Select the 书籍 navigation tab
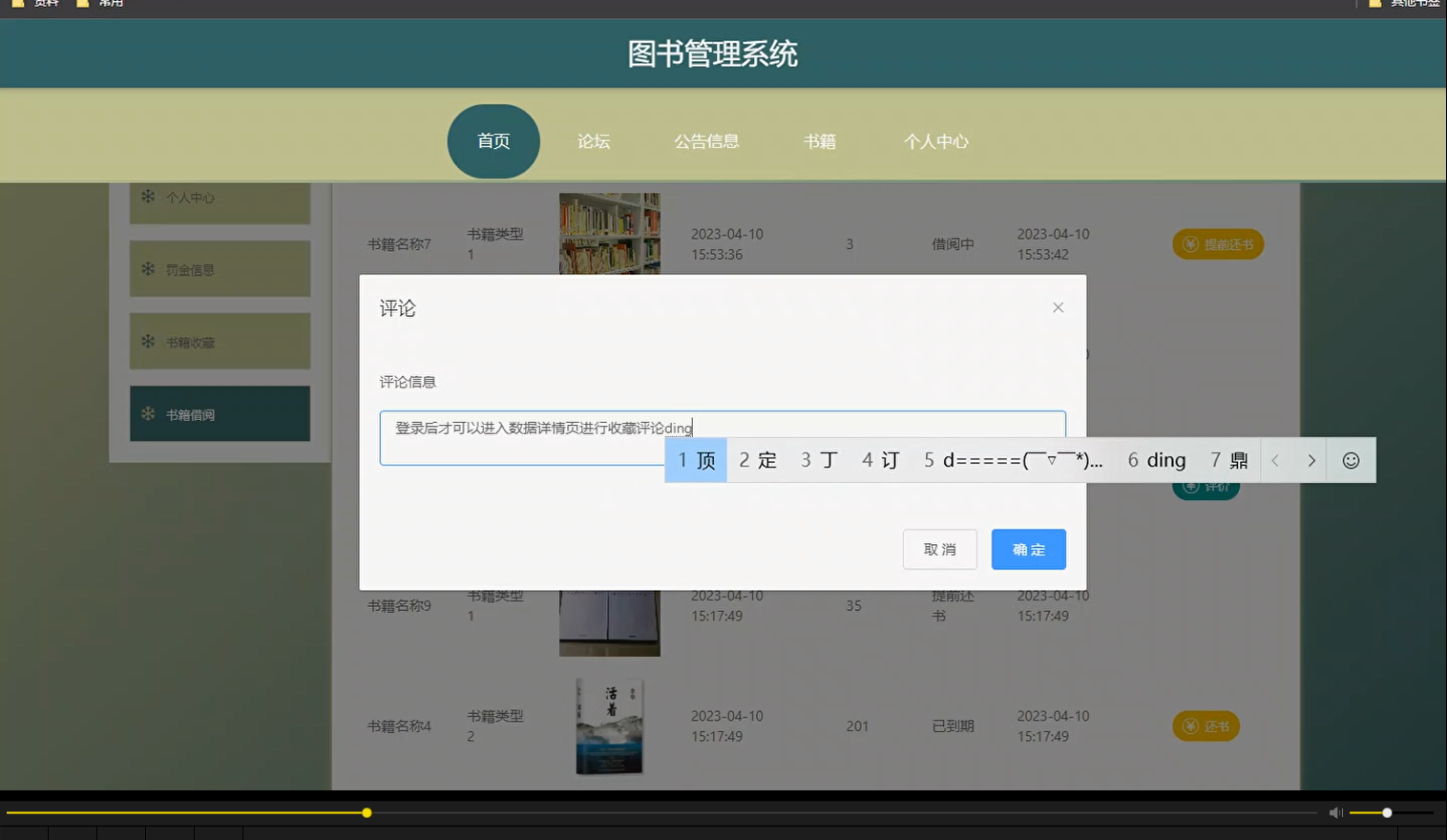 820,140
